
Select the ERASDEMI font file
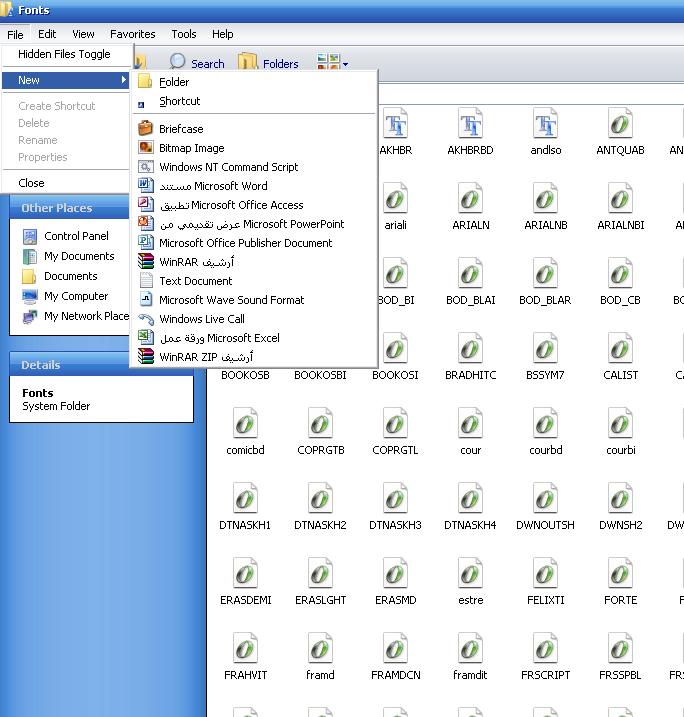(x=245, y=582)
